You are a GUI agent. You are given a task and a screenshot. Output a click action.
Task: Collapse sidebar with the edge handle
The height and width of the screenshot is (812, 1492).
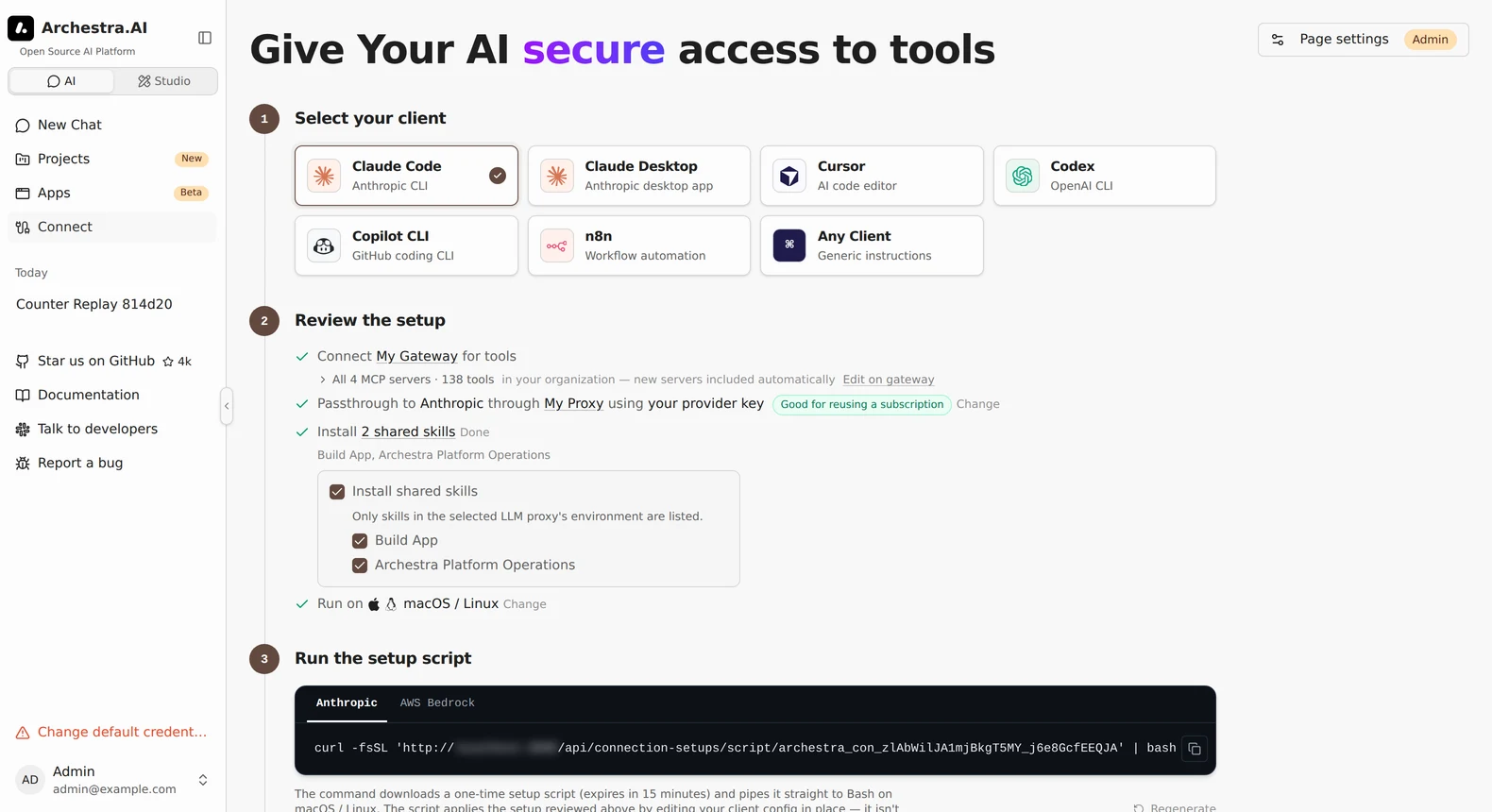pos(227,406)
